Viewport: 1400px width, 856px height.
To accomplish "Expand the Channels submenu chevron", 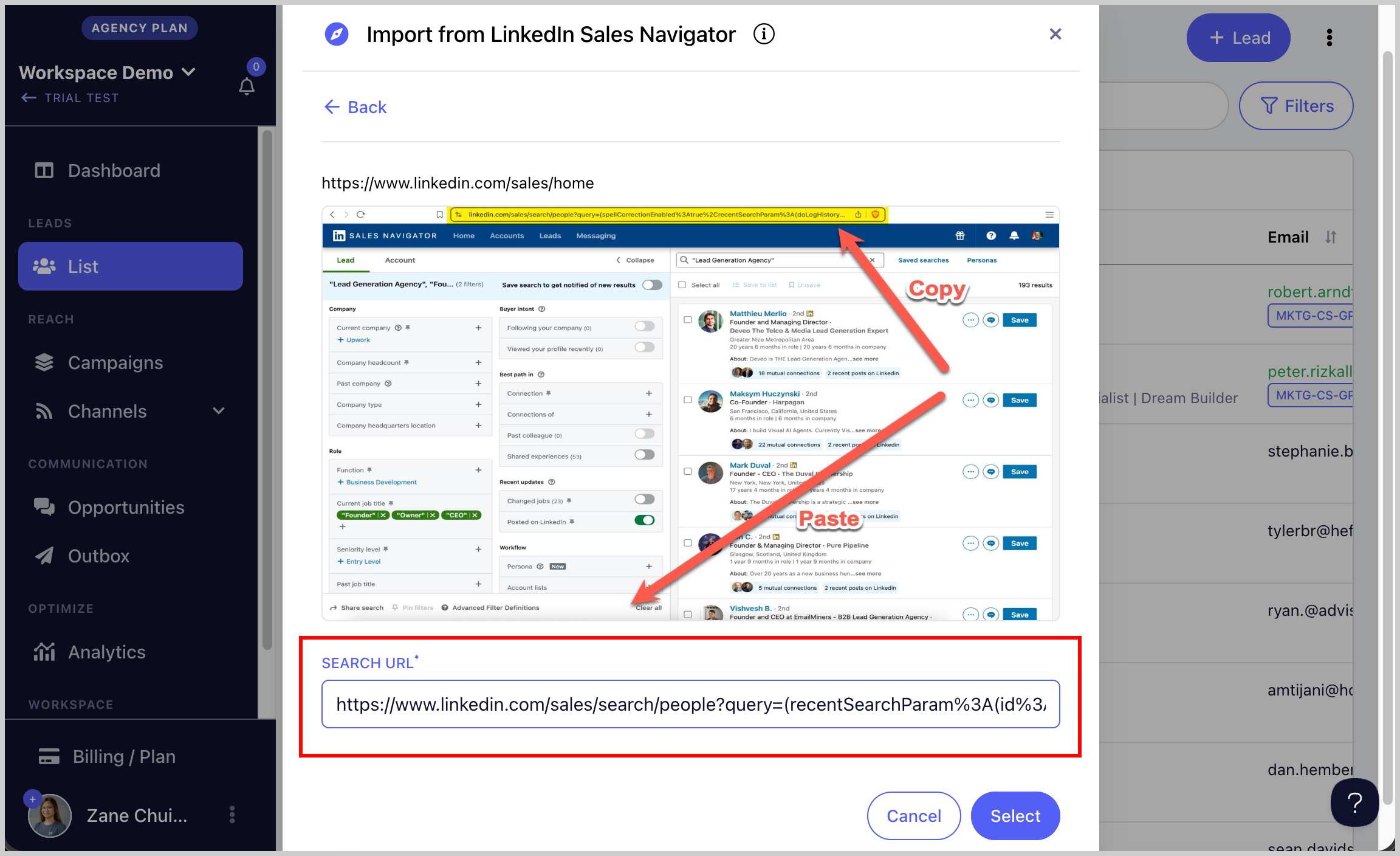I will [x=219, y=411].
